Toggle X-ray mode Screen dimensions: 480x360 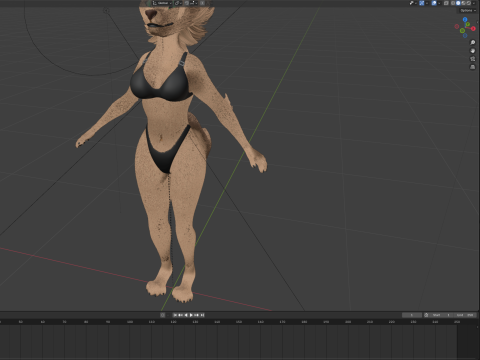[446, 3]
